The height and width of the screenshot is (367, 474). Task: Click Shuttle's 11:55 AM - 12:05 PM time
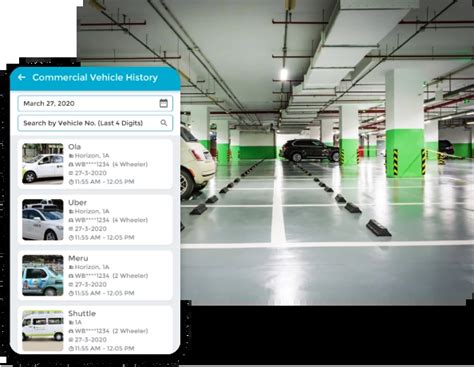104,348
